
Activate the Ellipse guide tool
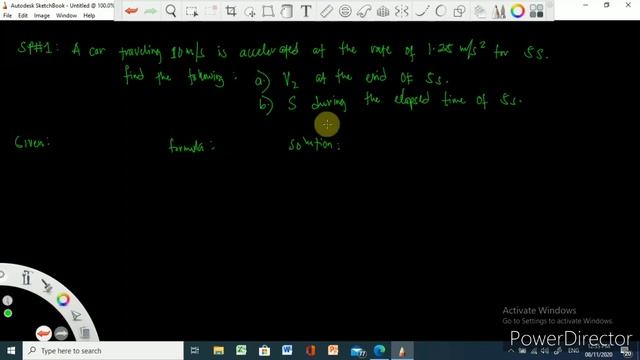coord(345,11)
